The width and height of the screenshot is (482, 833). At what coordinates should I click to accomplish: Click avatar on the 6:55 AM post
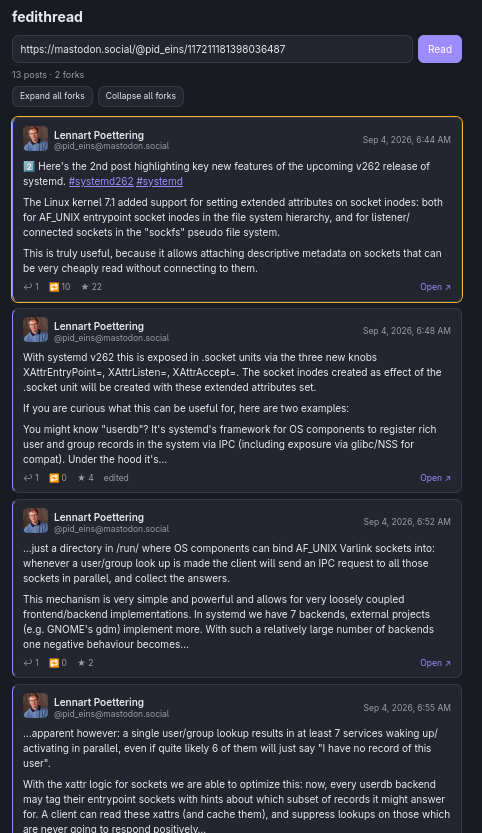(36, 706)
